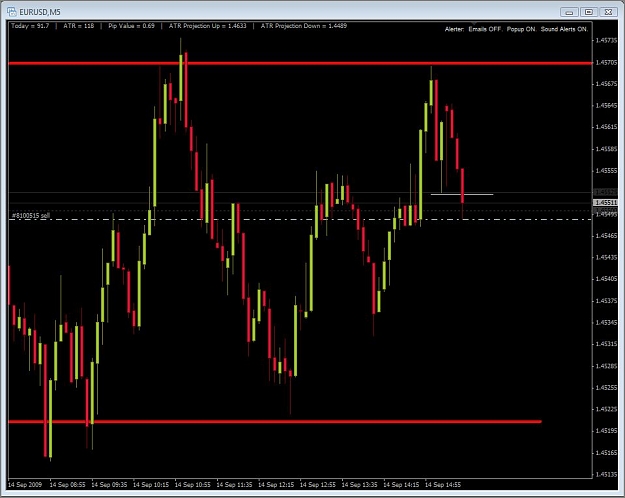Click the EURUSD,M5 window title
Image resolution: width=625 pixels, height=498 pixels.
pyautogui.click(x=40, y=12)
